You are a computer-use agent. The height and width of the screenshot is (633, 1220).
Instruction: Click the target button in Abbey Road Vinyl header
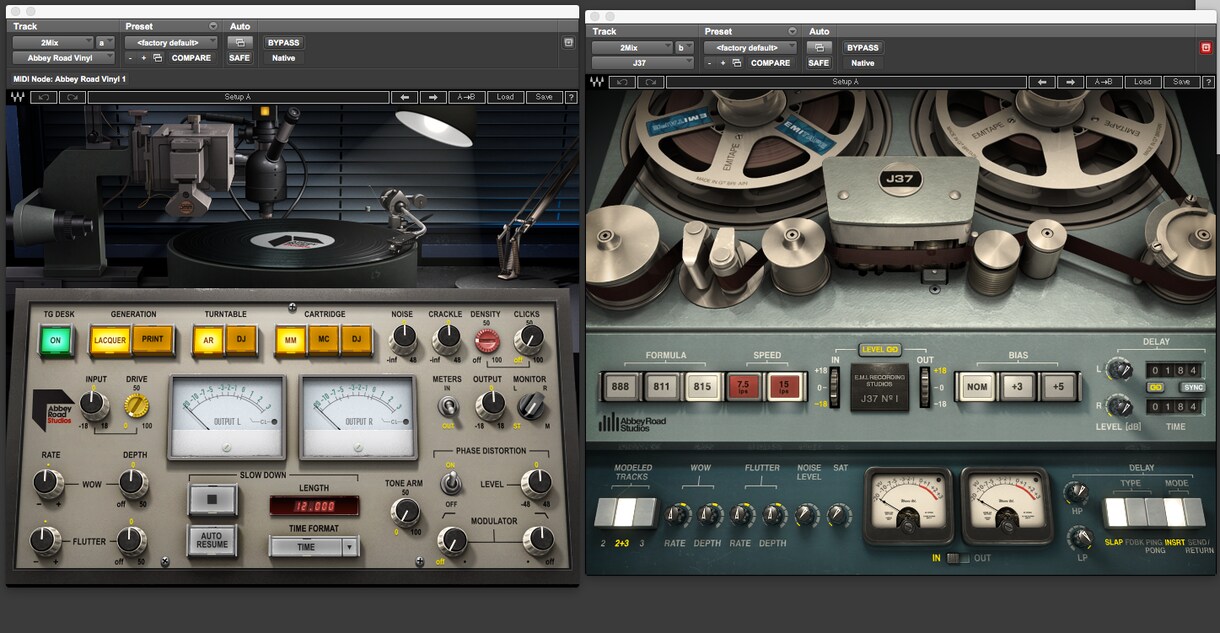point(569,43)
